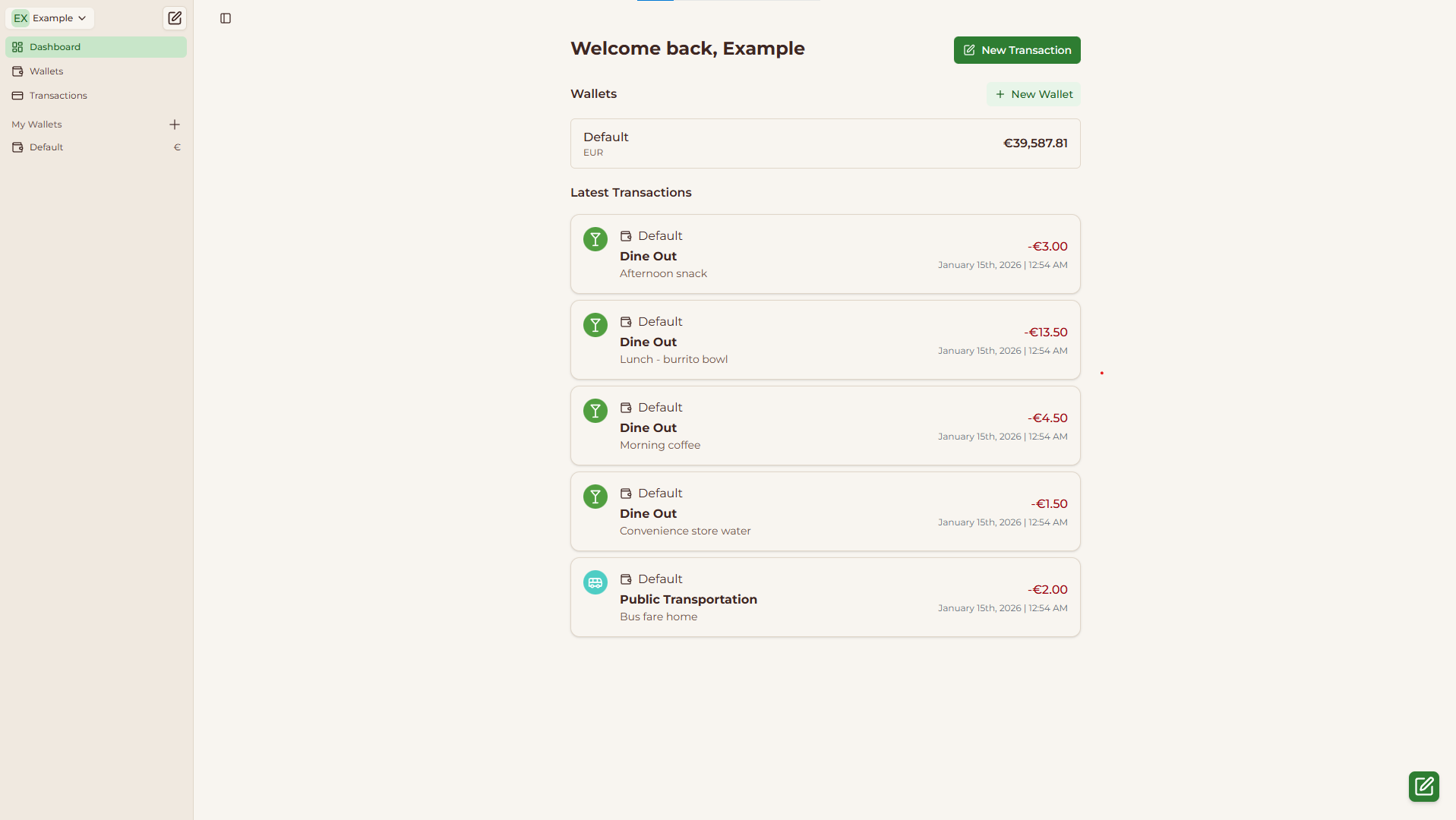This screenshot has width=1456, height=820.
Task: Open the Morning coffee transaction
Action: click(825, 425)
